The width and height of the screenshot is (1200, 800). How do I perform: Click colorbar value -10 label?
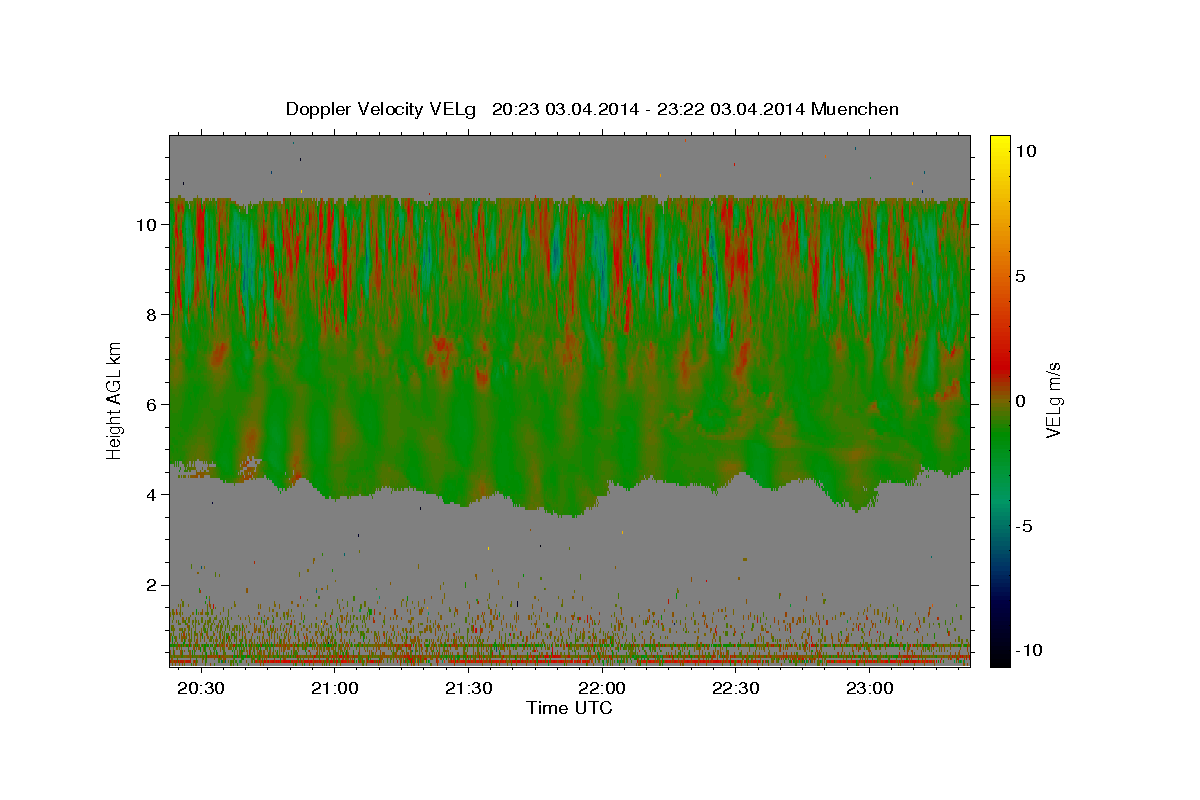pos(1030,651)
